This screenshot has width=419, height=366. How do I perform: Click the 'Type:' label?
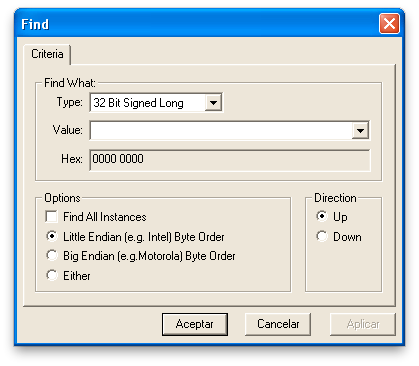tap(69, 102)
